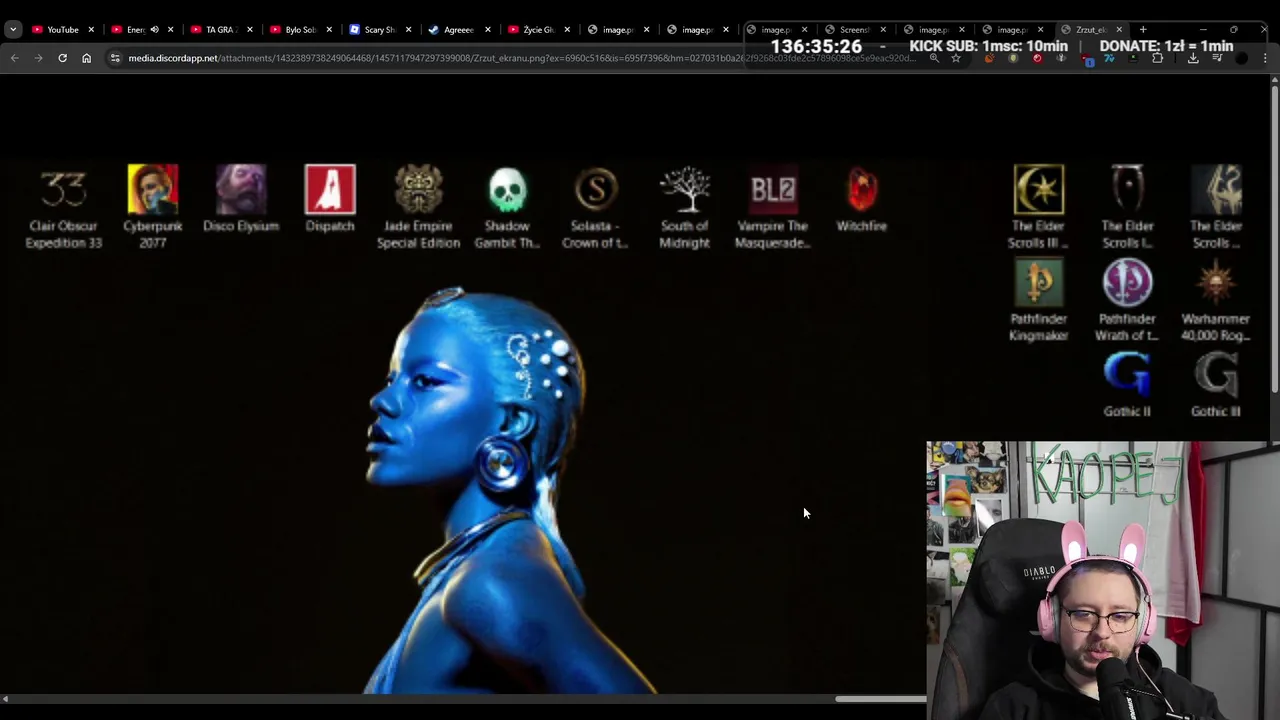Close the Scary Sh tab
Image resolution: width=1280 pixels, height=720 pixels.
click(x=408, y=30)
